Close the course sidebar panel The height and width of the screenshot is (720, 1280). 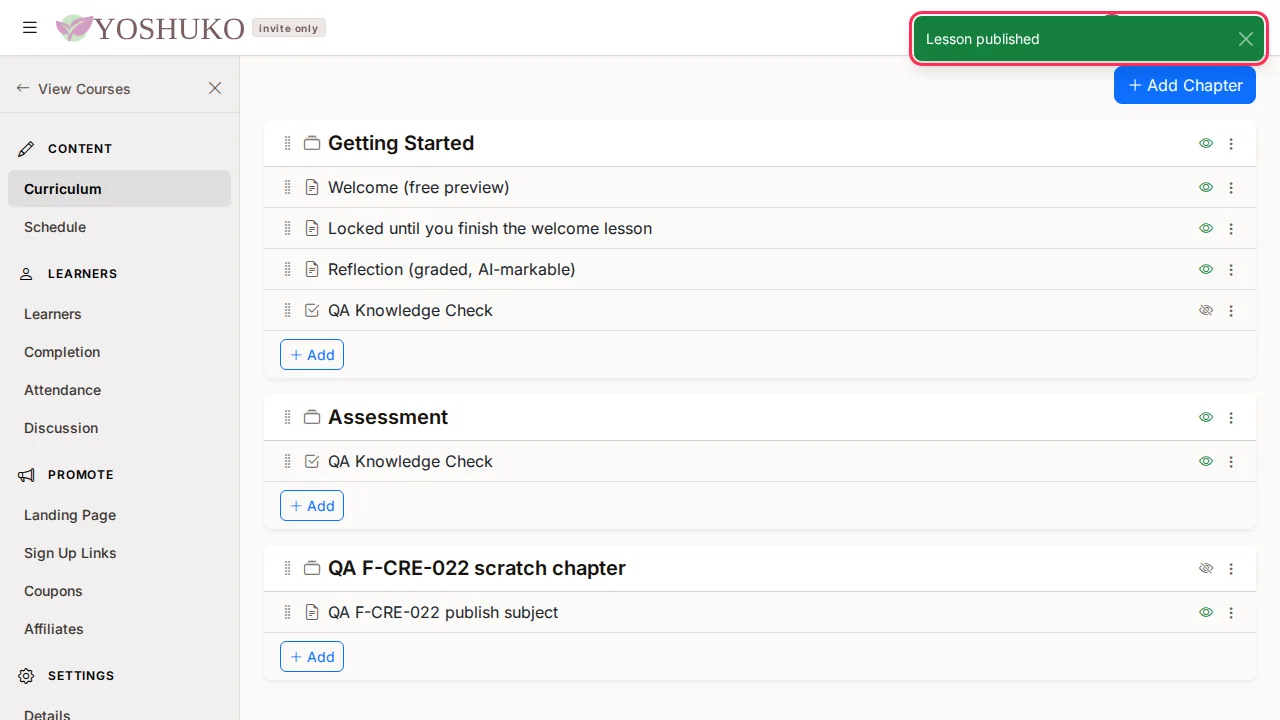tap(215, 88)
